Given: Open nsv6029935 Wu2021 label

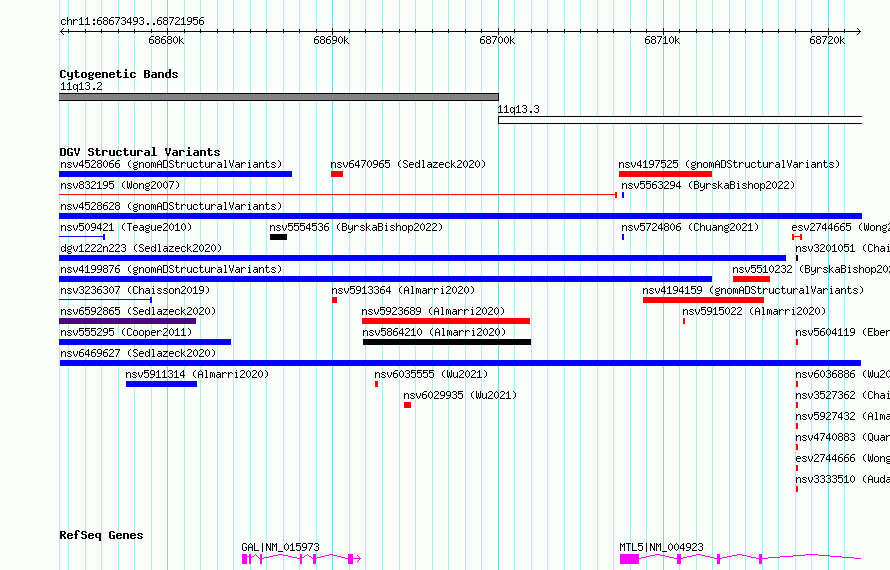Looking at the screenshot, I should [460, 396].
